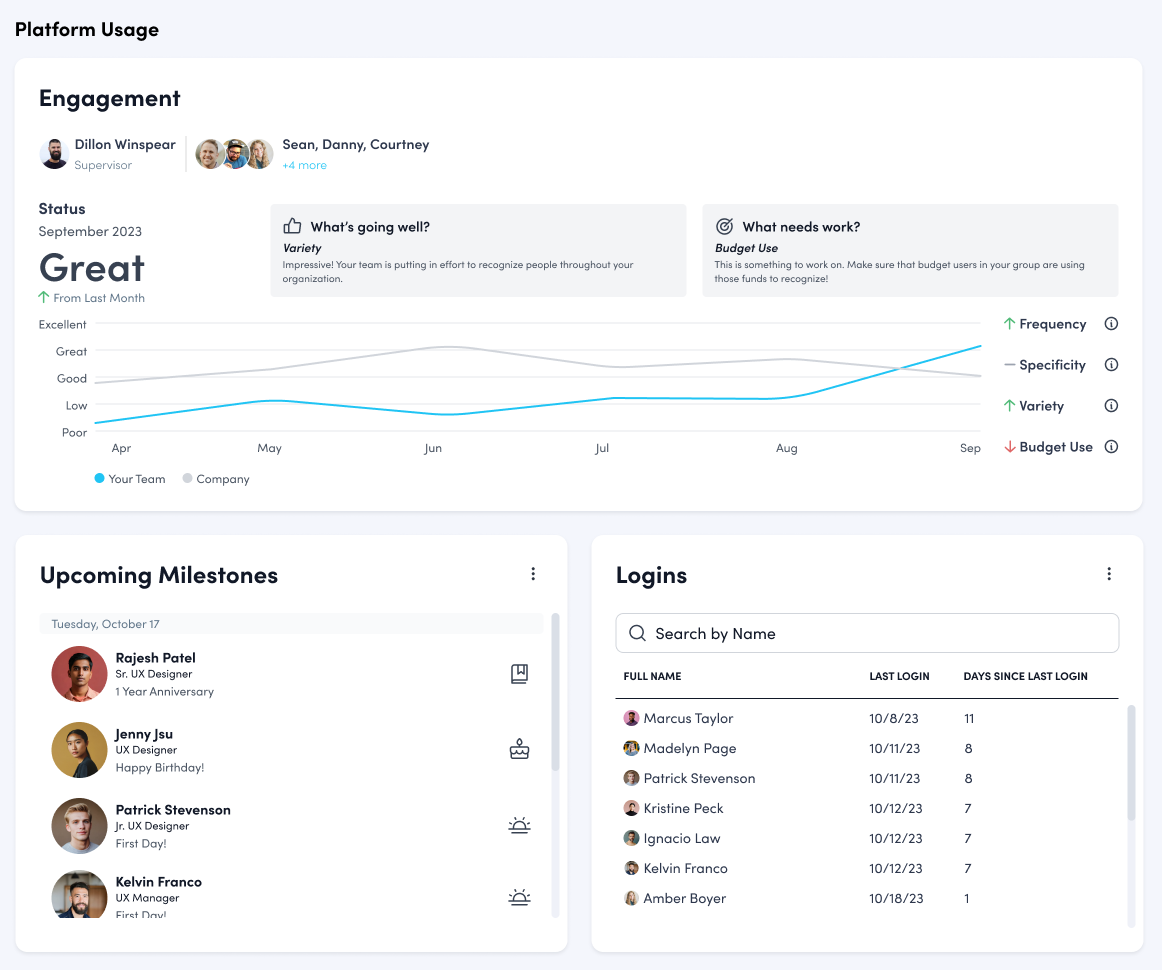Screen dimensions: 1162x970
Task: Open the Logins three-dot options menu
Action: coord(1109,574)
